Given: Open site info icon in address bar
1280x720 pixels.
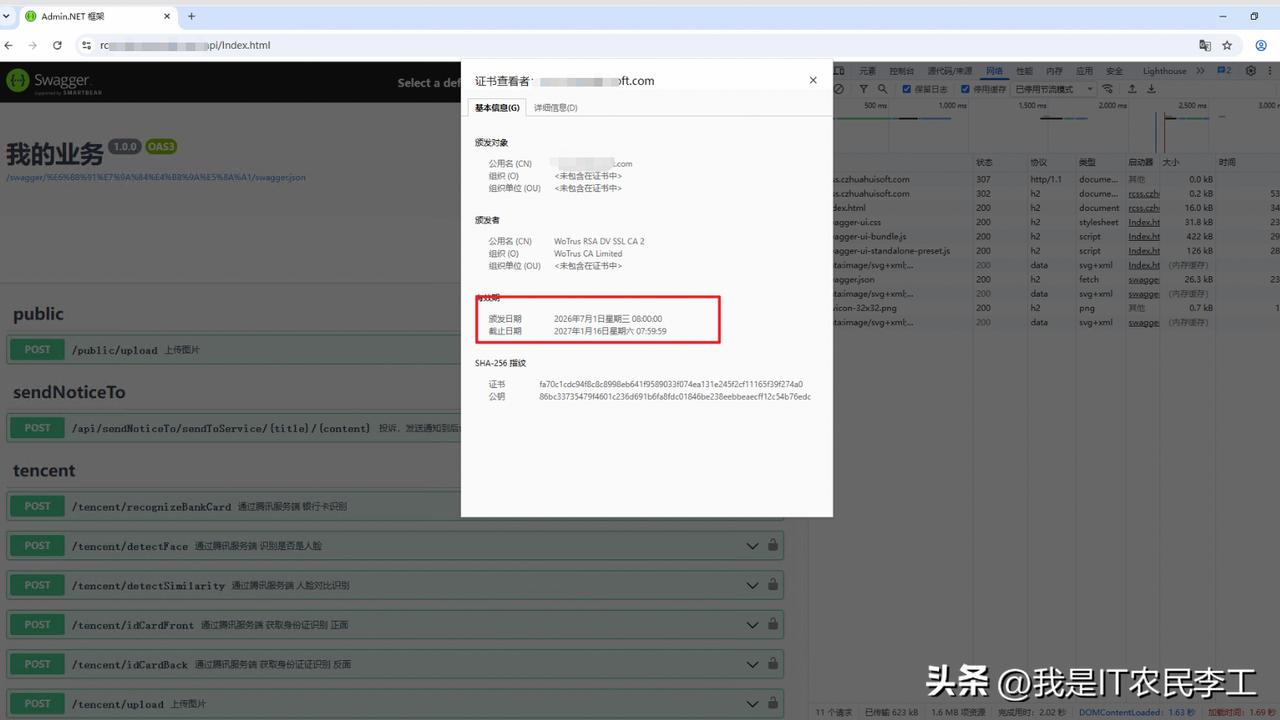Looking at the screenshot, I should click(86, 45).
